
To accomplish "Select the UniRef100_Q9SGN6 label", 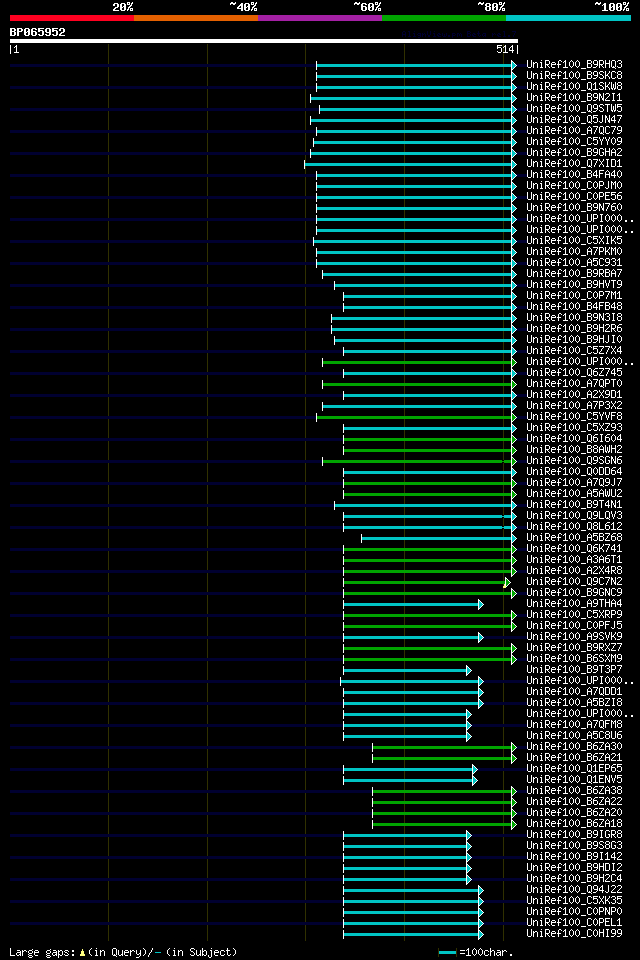I will coord(574,461).
